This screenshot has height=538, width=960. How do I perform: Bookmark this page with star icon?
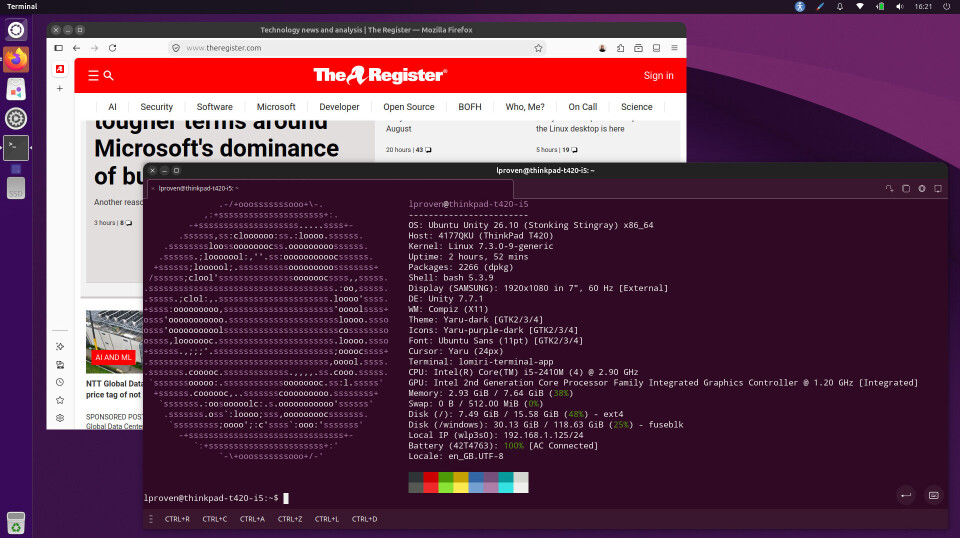[538, 48]
